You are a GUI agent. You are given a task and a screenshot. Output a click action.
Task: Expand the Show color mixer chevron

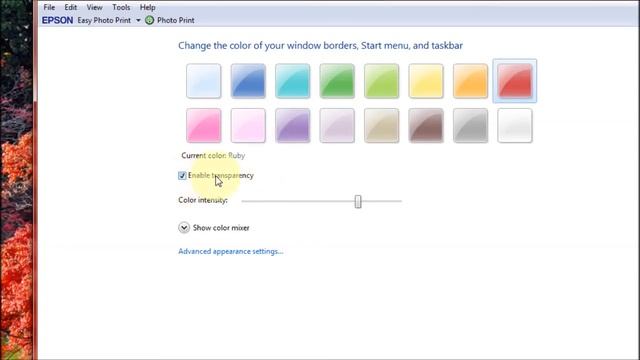coord(184,227)
